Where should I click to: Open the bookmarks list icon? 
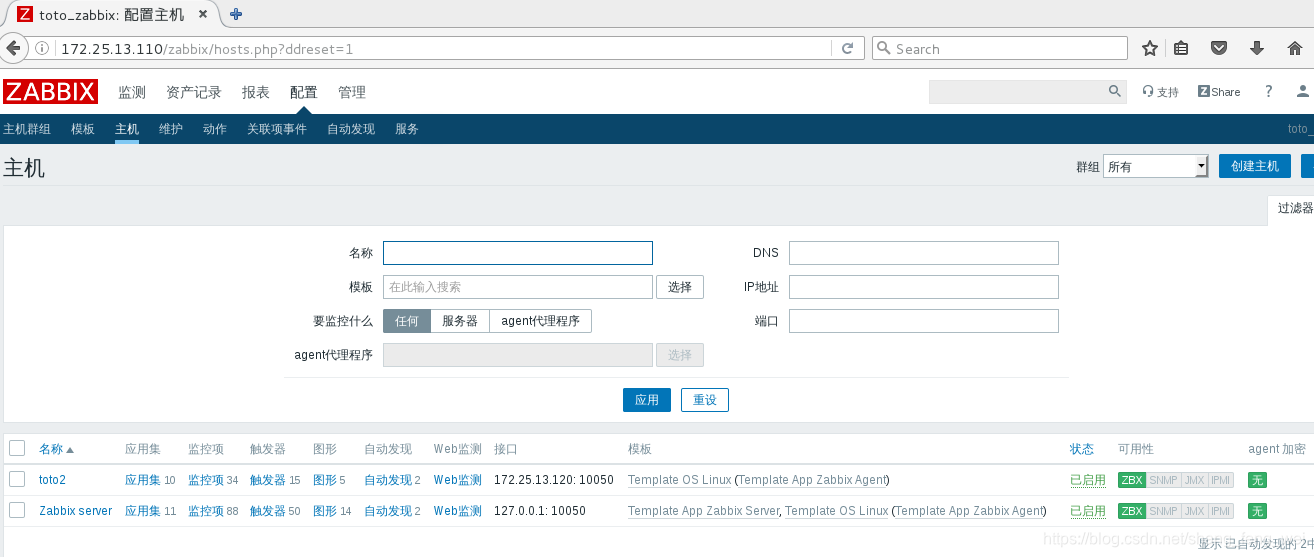1181,48
